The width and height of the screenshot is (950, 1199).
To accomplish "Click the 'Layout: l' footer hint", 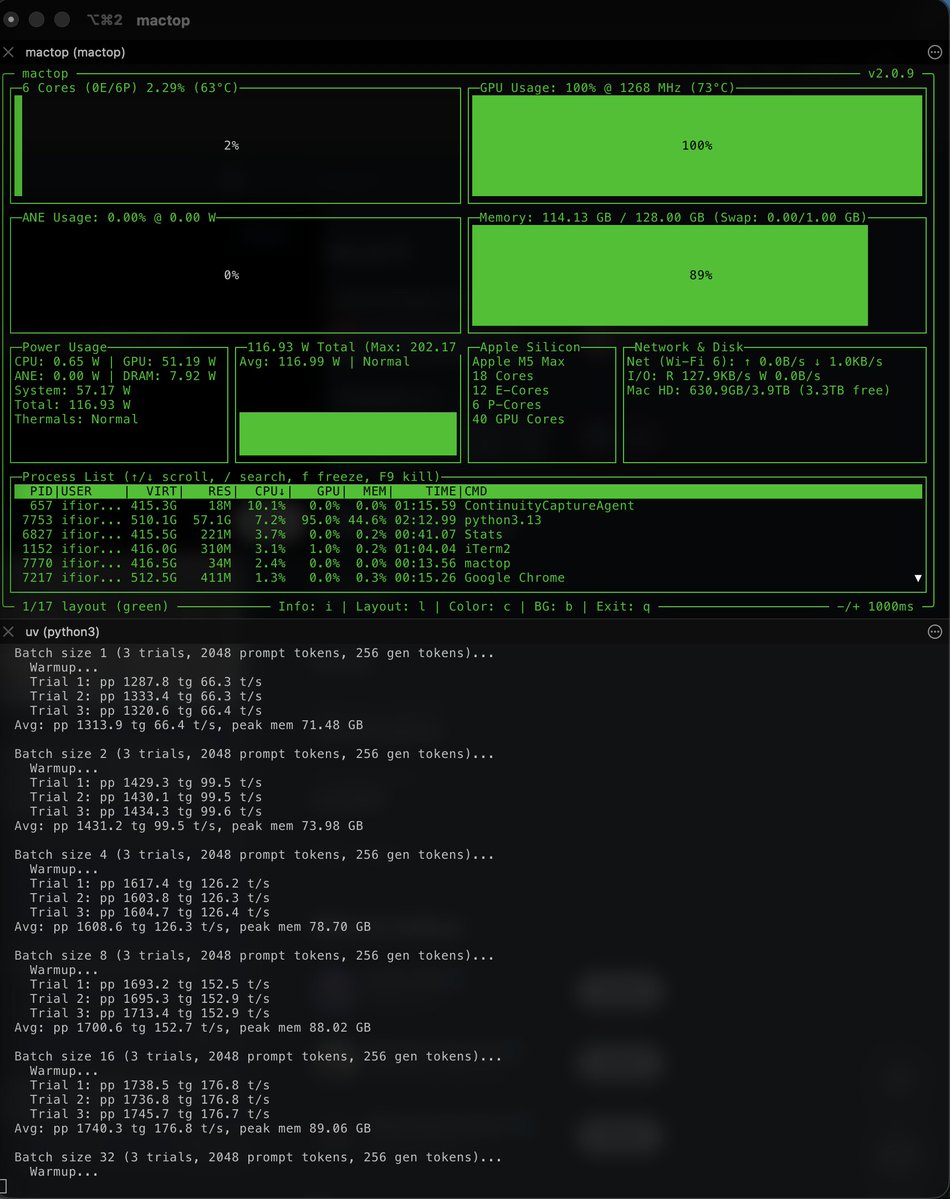I will 390,606.
